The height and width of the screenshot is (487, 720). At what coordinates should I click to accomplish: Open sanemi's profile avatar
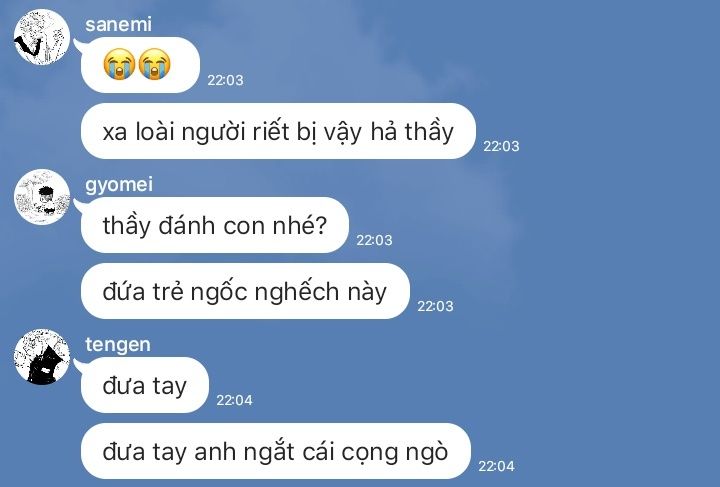(x=42, y=37)
